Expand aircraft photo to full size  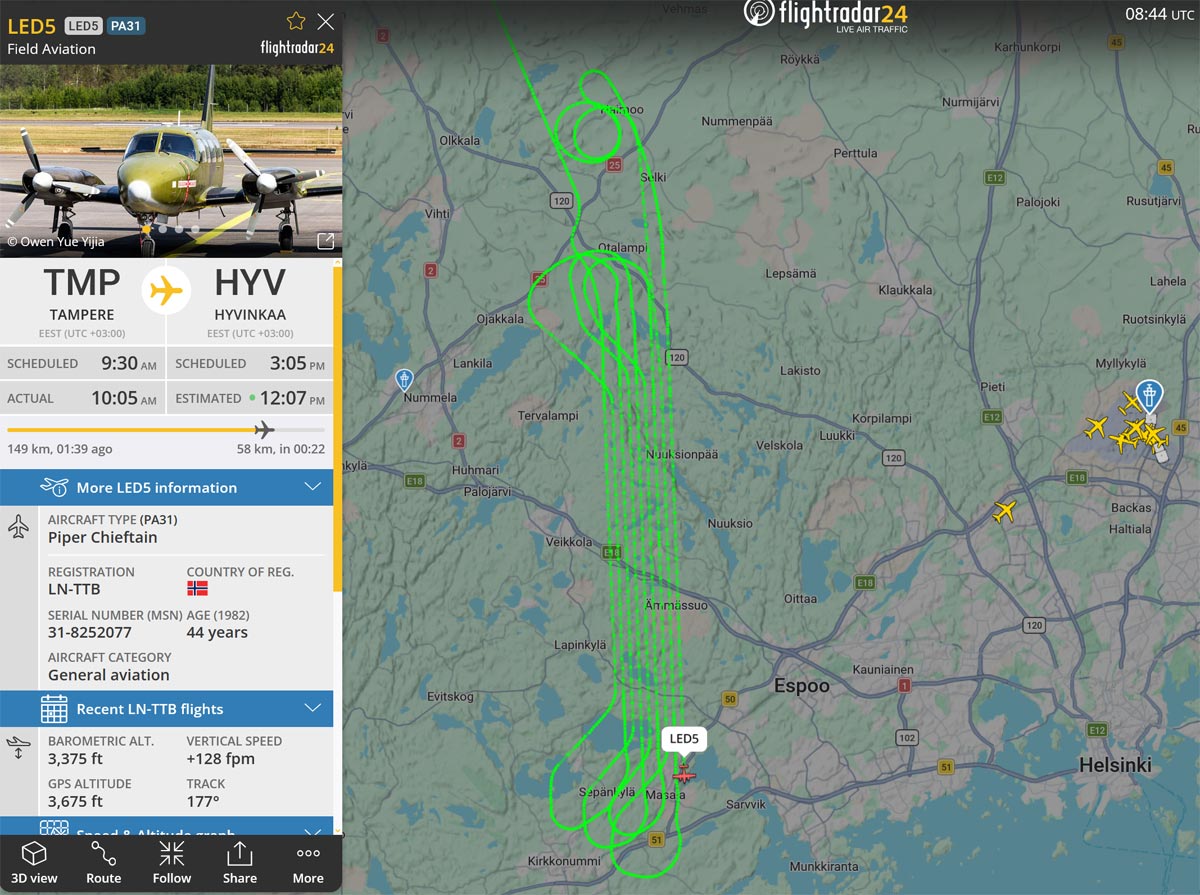pos(325,241)
